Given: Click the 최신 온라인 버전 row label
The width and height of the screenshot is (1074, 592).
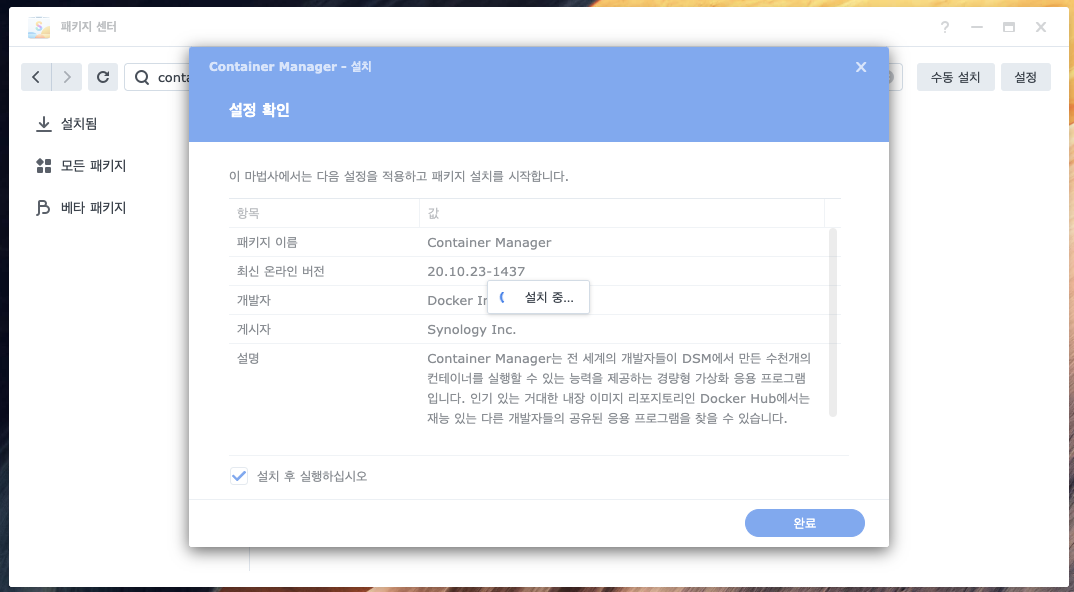Looking at the screenshot, I should (x=281, y=271).
